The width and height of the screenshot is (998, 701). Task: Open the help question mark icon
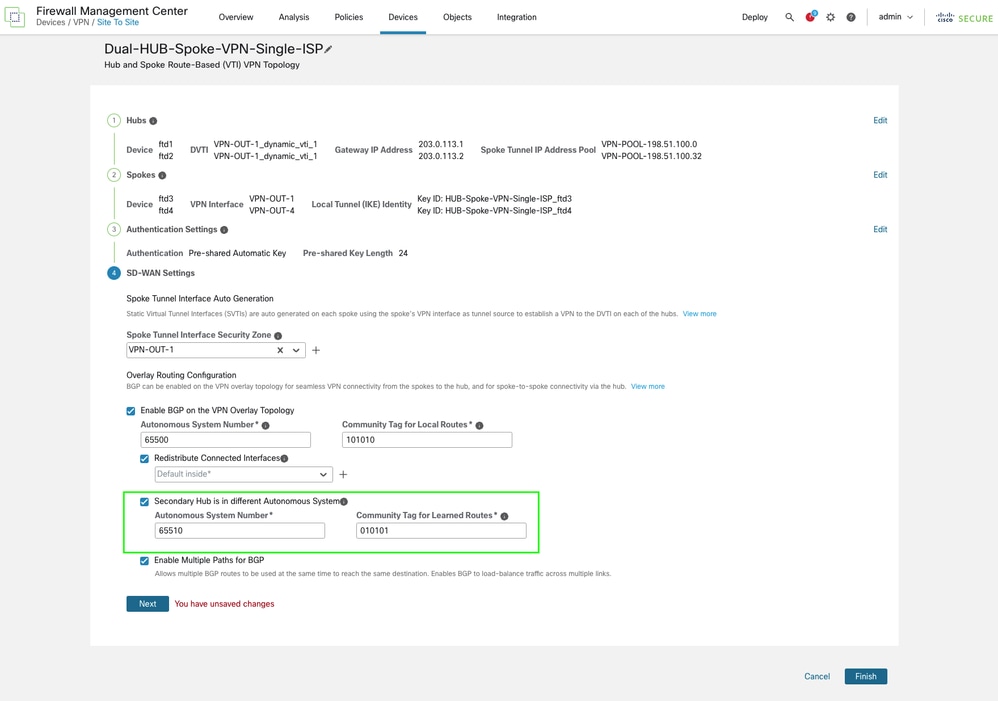851,17
